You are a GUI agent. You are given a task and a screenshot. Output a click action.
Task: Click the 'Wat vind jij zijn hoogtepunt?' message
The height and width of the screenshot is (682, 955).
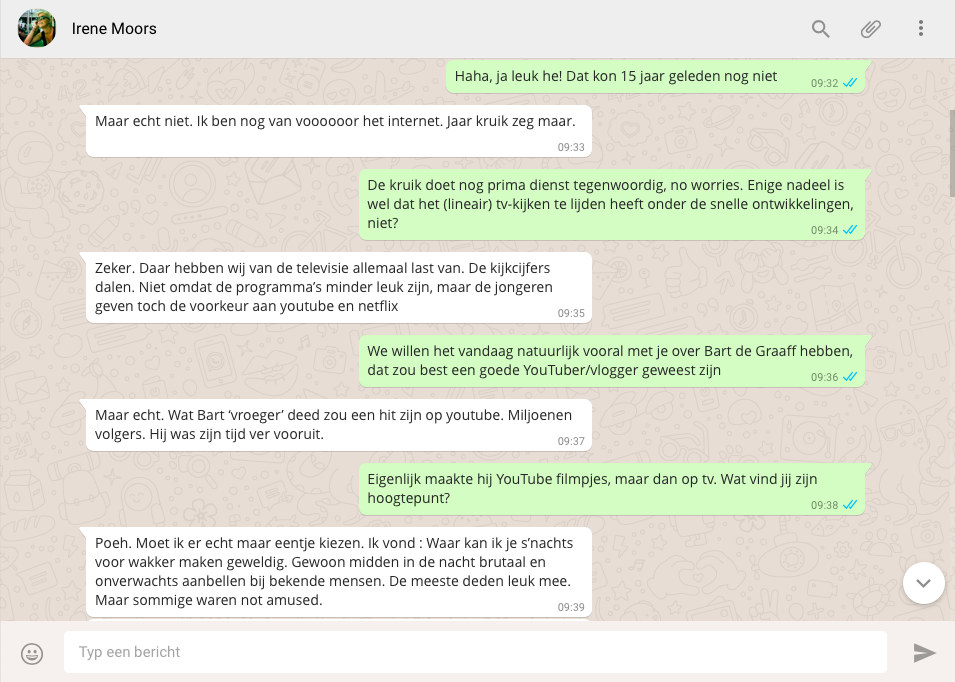(x=612, y=488)
